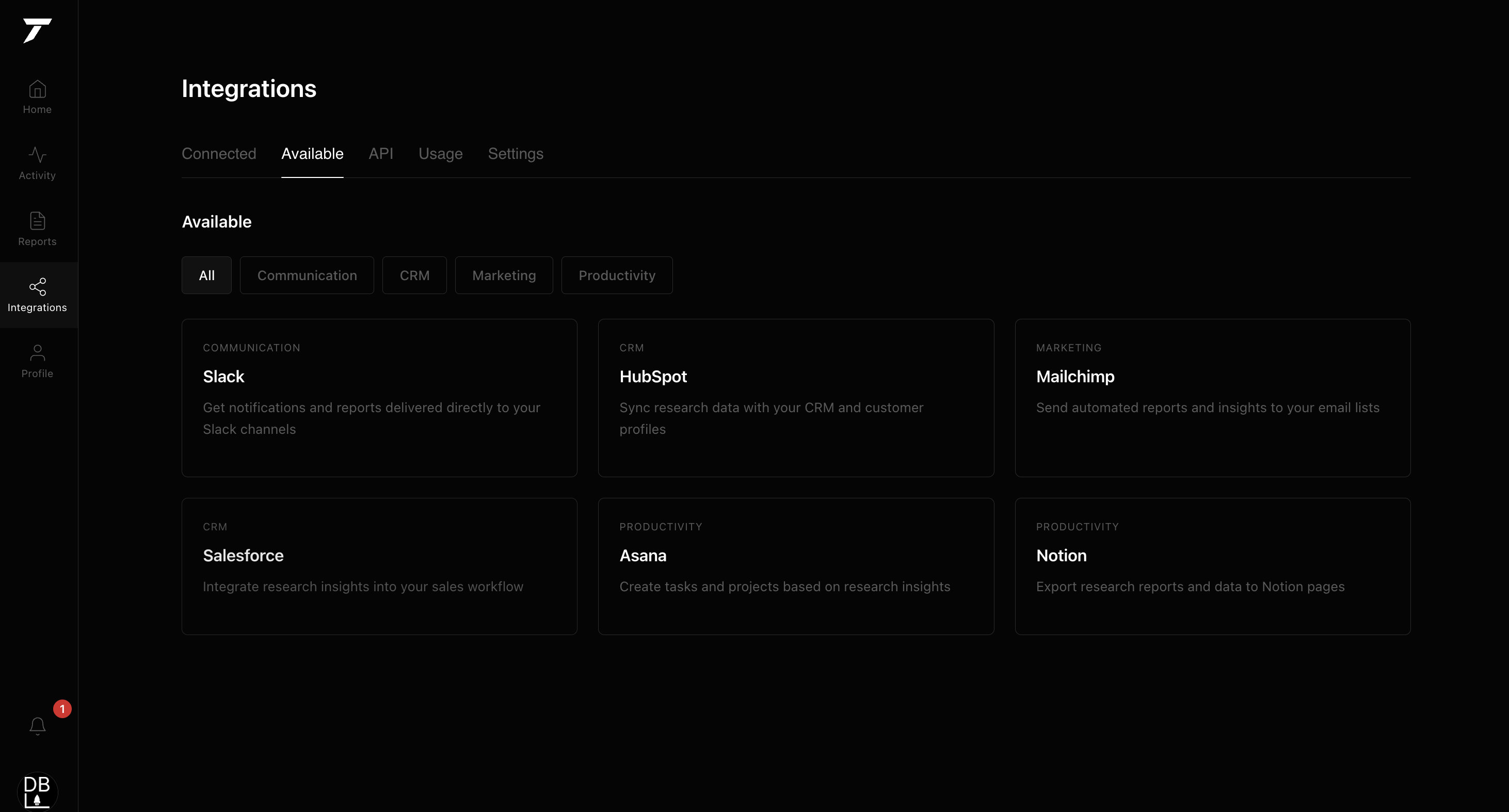Click the 'Profile' sidebar label
Viewport: 1509px width, 812px height.
tap(37, 373)
